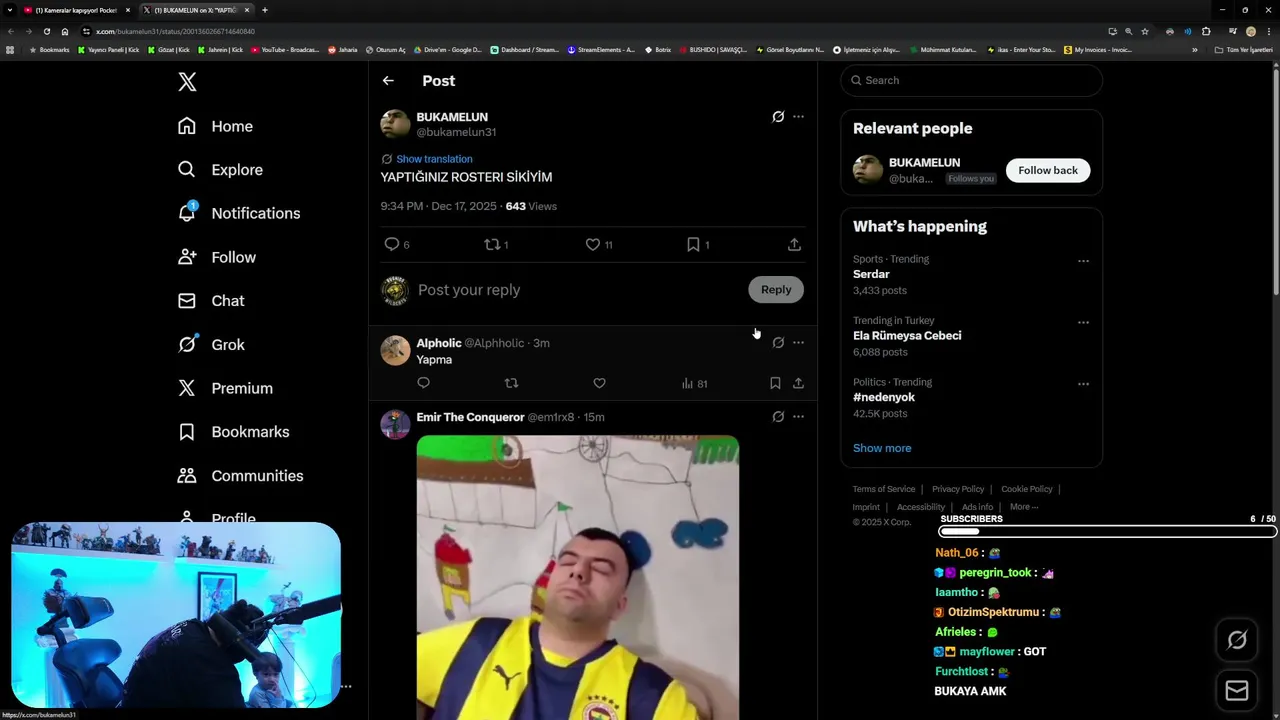This screenshot has width=1280, height=720.
Task: Like Alpholic's comment
Action: tap(599, 383)
